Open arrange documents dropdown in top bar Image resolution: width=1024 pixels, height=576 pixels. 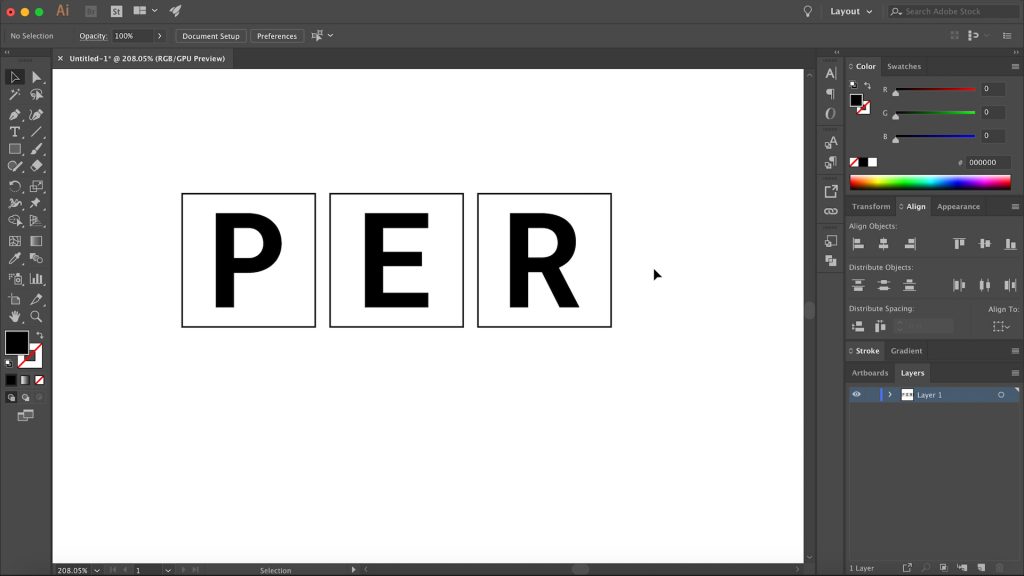[146, 10]
